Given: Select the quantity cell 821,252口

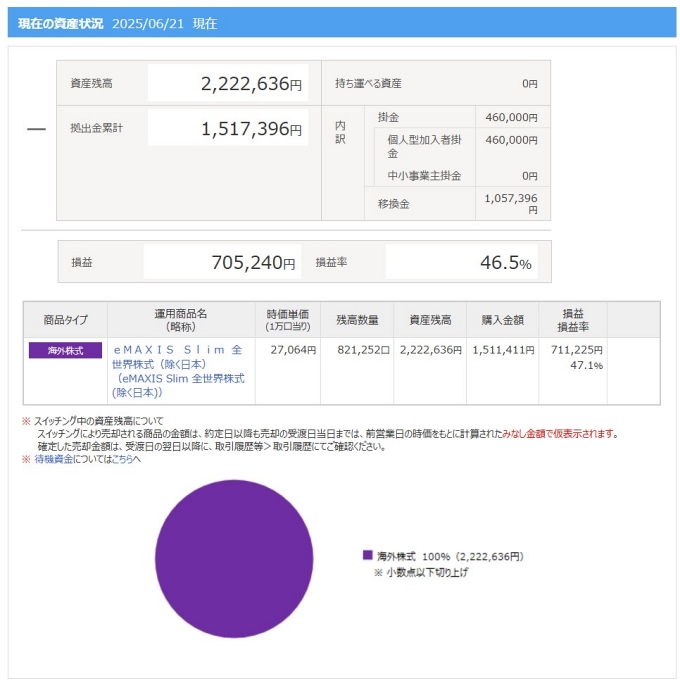Looking at the screenshot, I should [363, 350].
